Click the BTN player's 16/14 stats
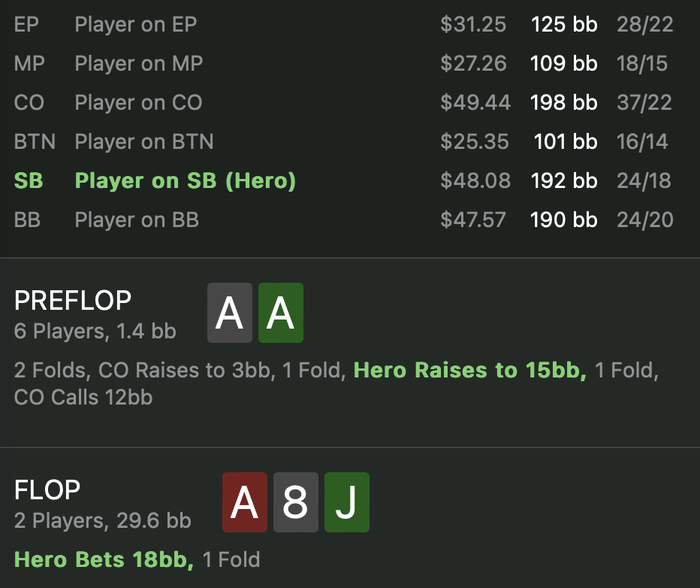Screen dimensions: 700x588 click(642, 142)
